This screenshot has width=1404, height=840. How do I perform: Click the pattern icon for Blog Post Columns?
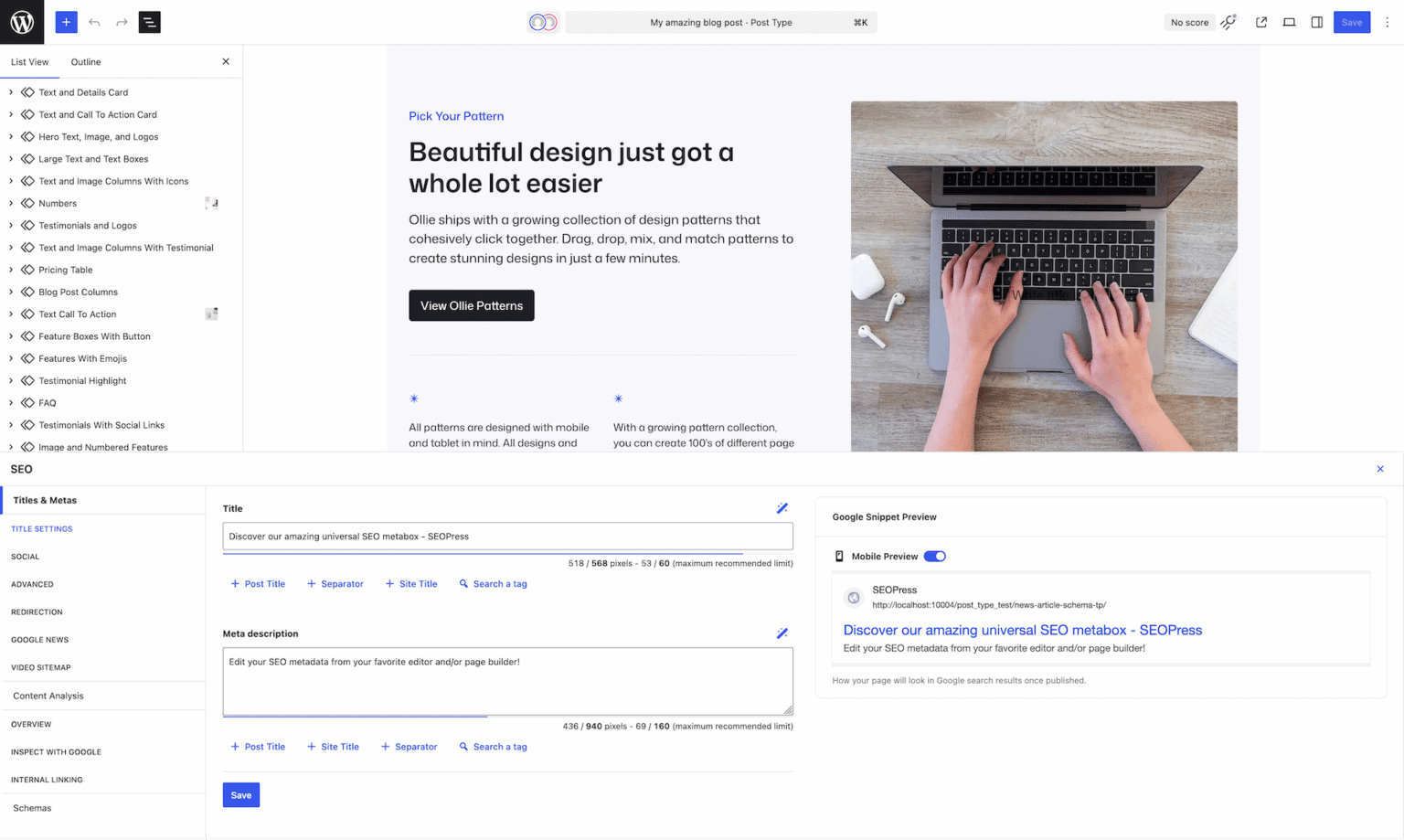[27, 292]
